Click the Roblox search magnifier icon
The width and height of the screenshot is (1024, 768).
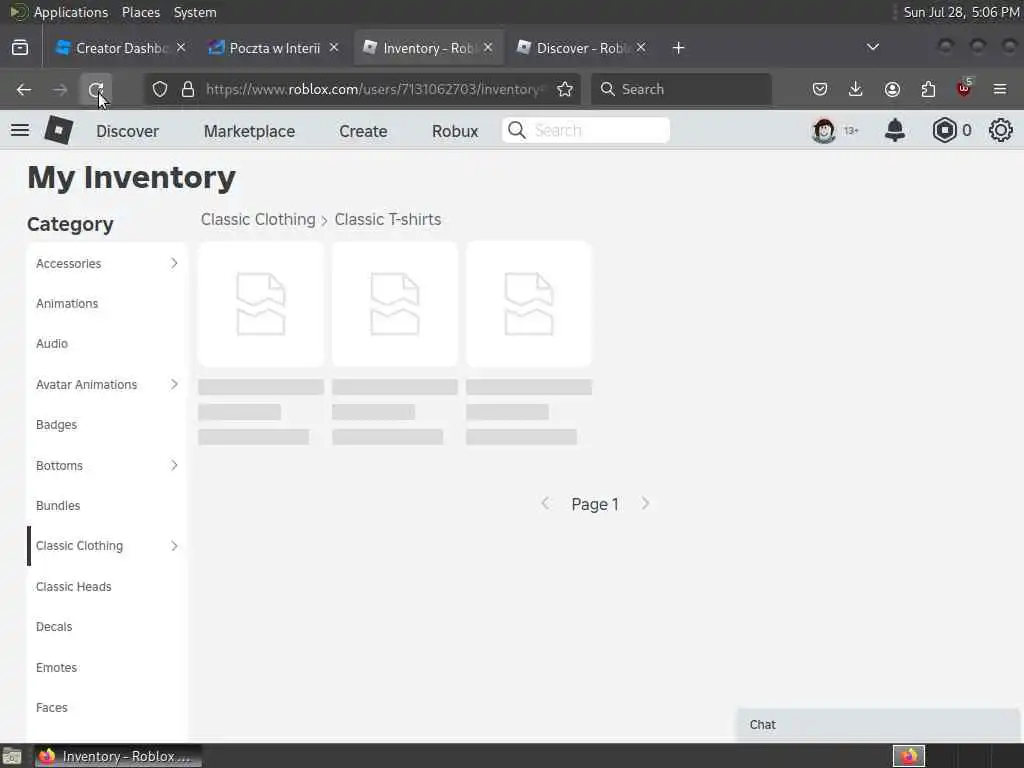pyautogui.click(x=517, y=130)
